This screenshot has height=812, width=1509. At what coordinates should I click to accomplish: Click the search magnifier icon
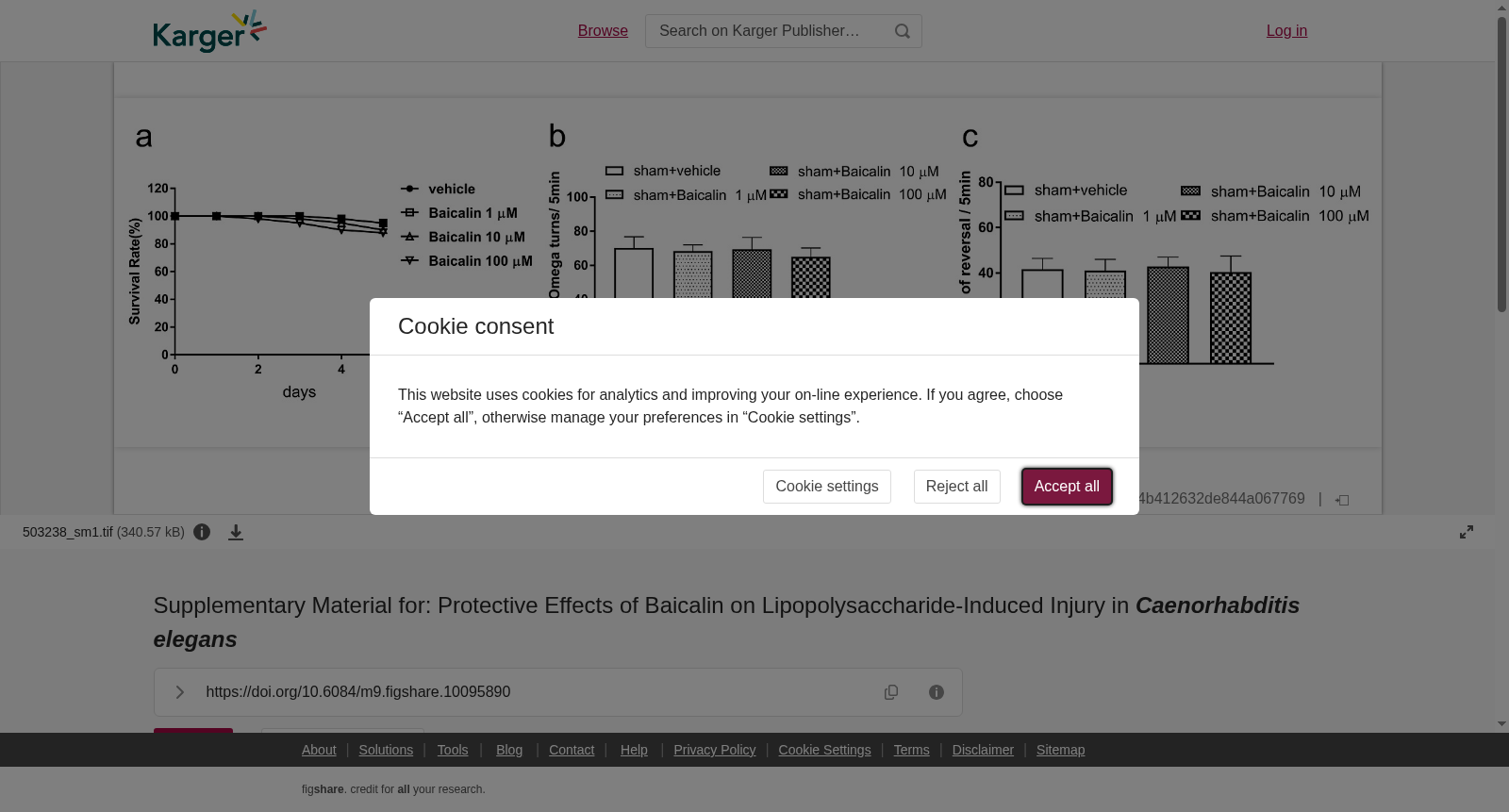(x=903, y=31)
